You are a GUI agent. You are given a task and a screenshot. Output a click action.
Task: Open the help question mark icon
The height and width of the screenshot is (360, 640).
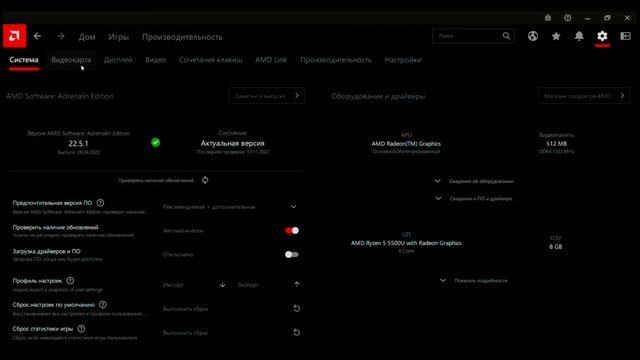point(568,18)
